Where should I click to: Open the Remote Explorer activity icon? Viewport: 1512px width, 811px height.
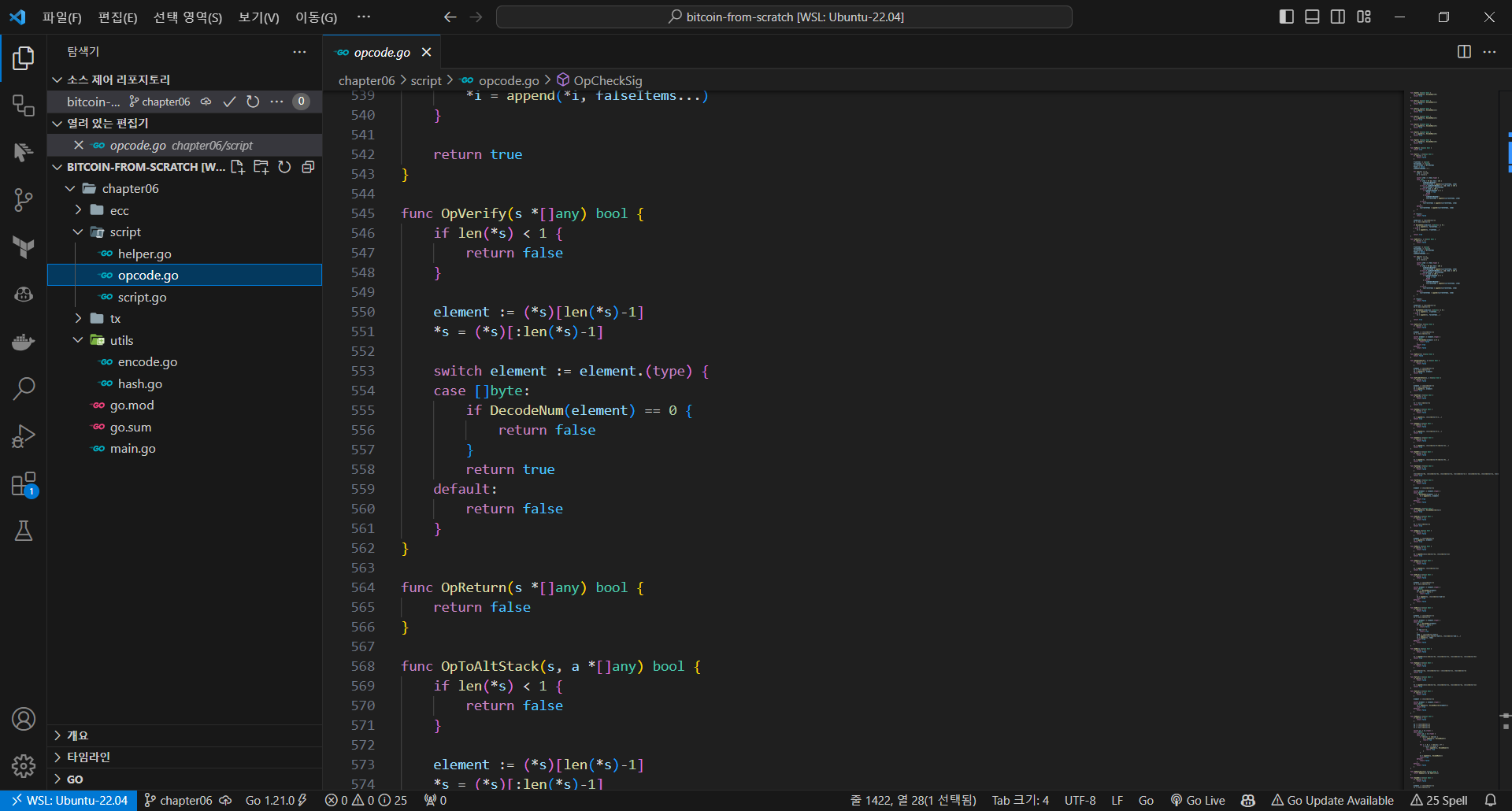tap(24, 105)
